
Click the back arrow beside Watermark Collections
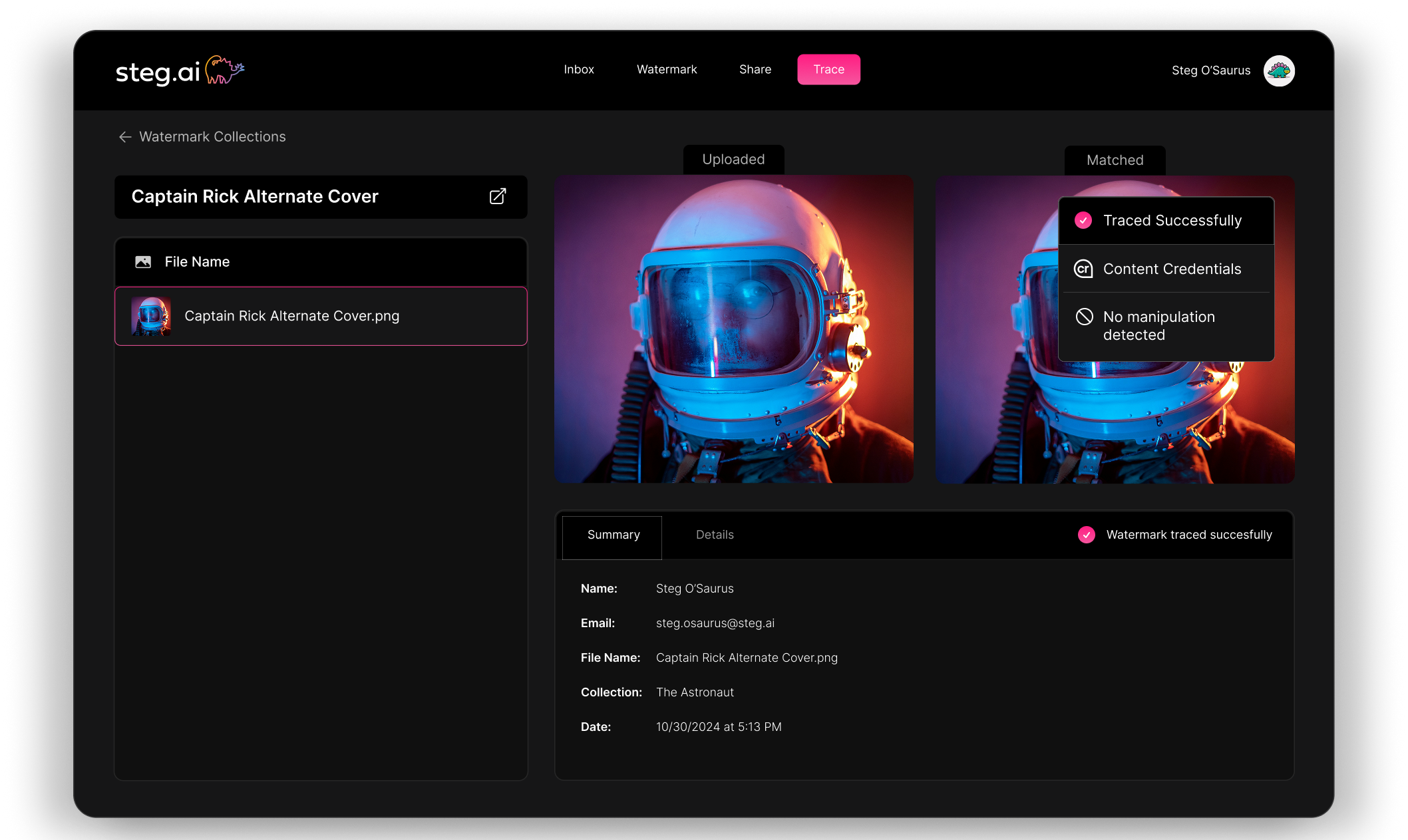click(125, 137)
